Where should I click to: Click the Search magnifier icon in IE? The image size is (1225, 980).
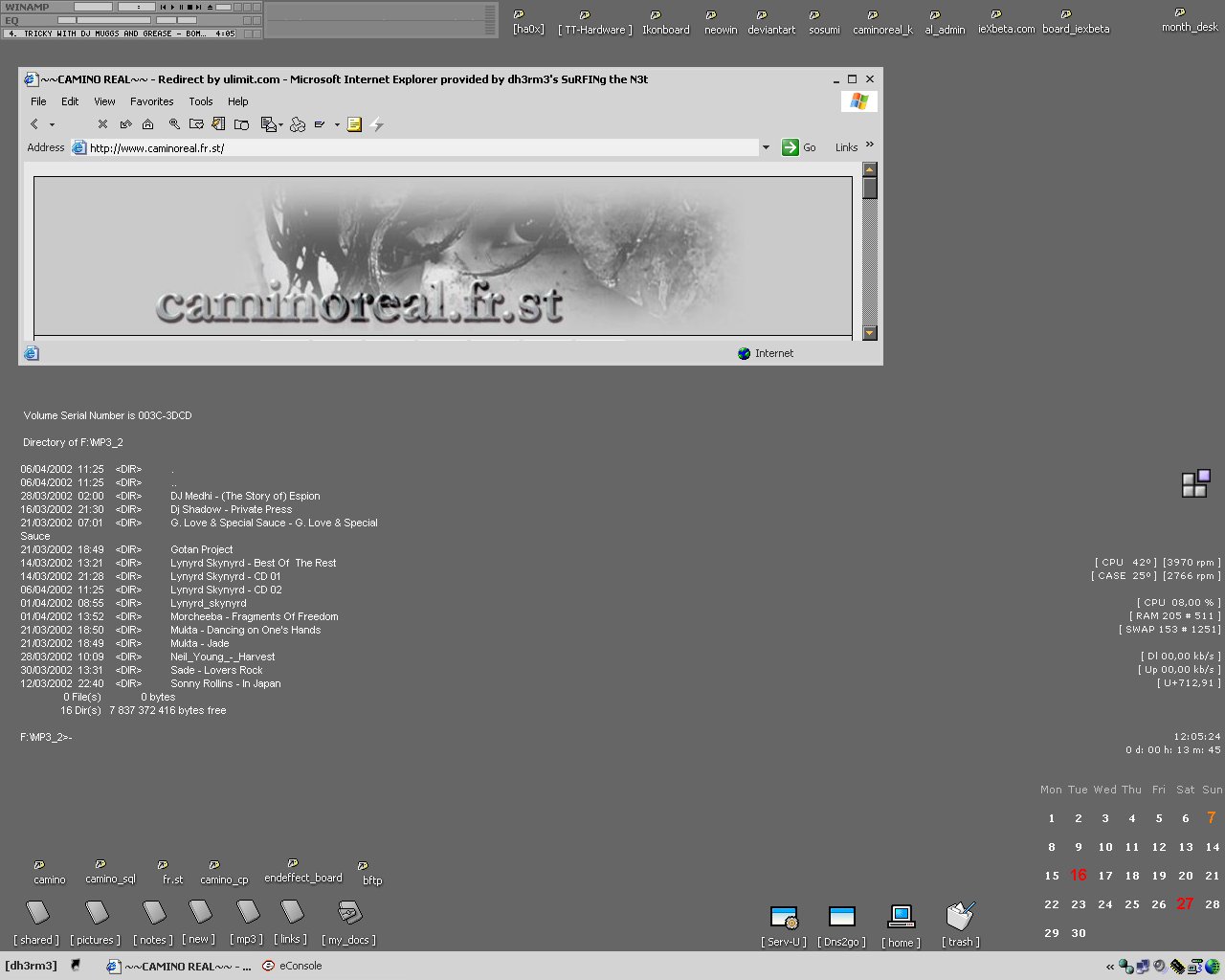coord(174,124)
